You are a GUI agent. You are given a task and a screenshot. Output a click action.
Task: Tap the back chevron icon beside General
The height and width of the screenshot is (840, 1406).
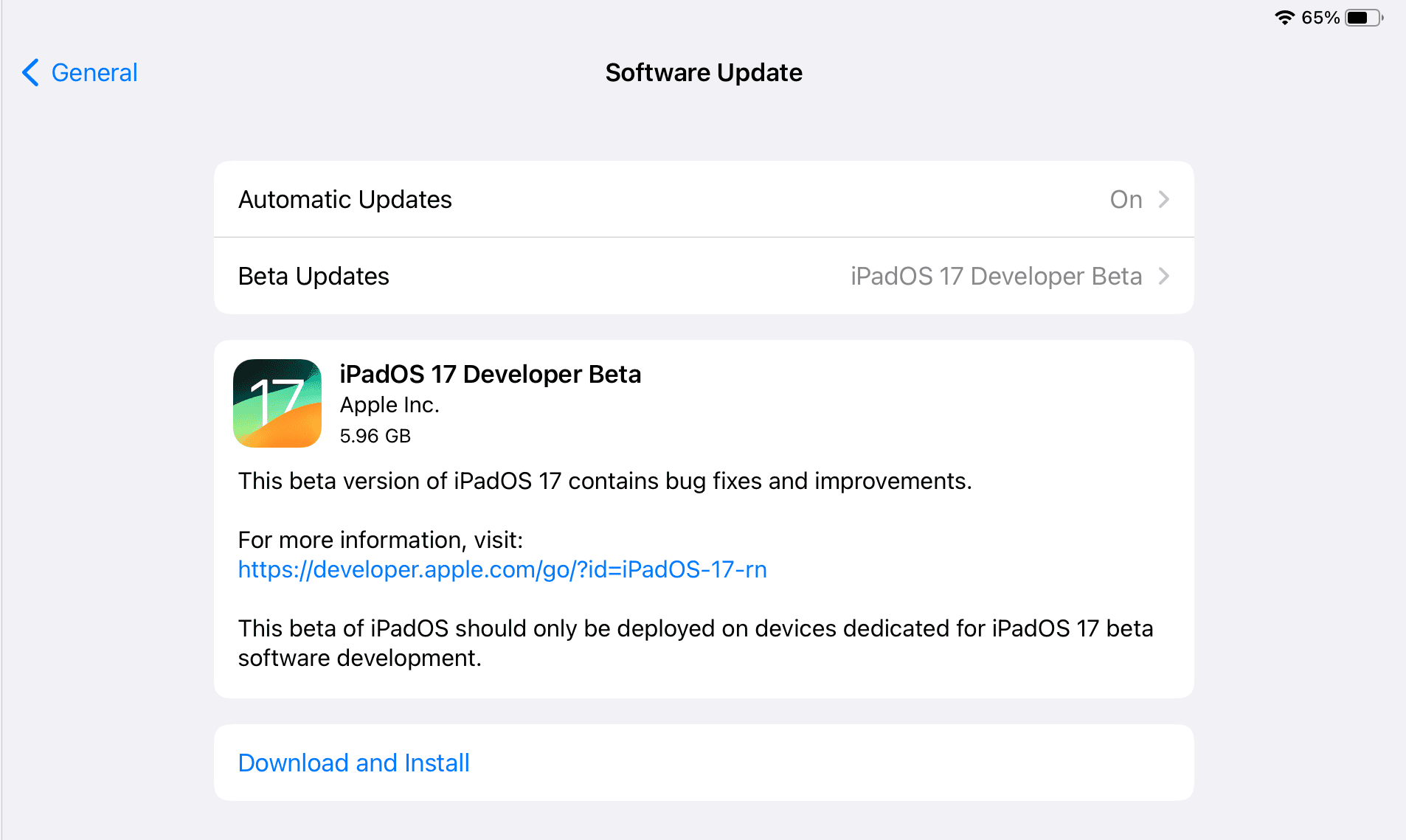30,72
